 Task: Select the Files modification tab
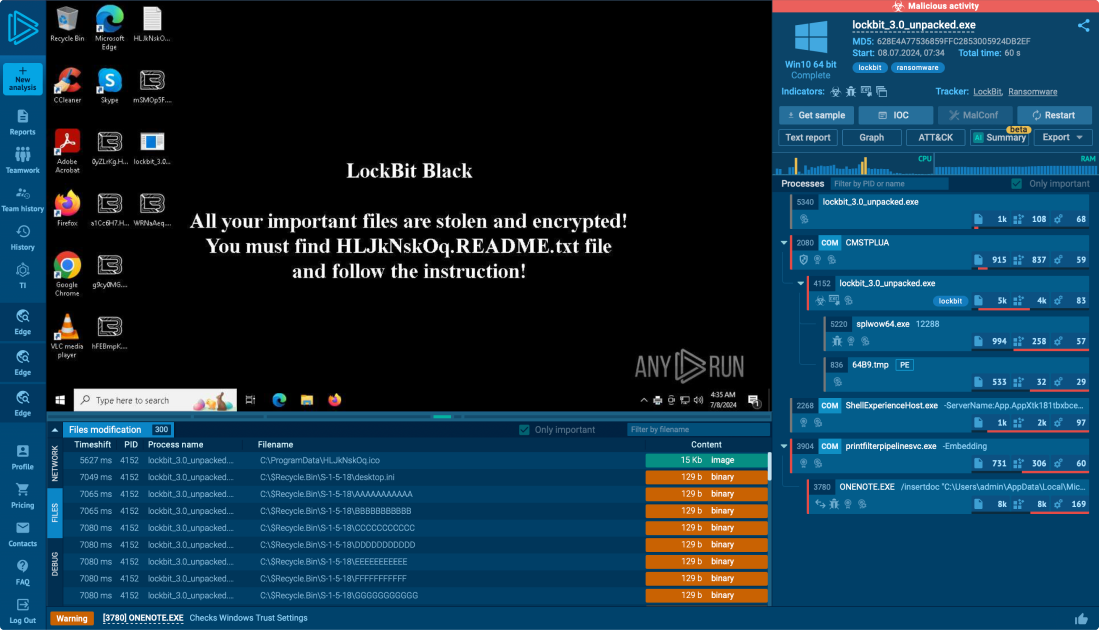tap(118, 430)
